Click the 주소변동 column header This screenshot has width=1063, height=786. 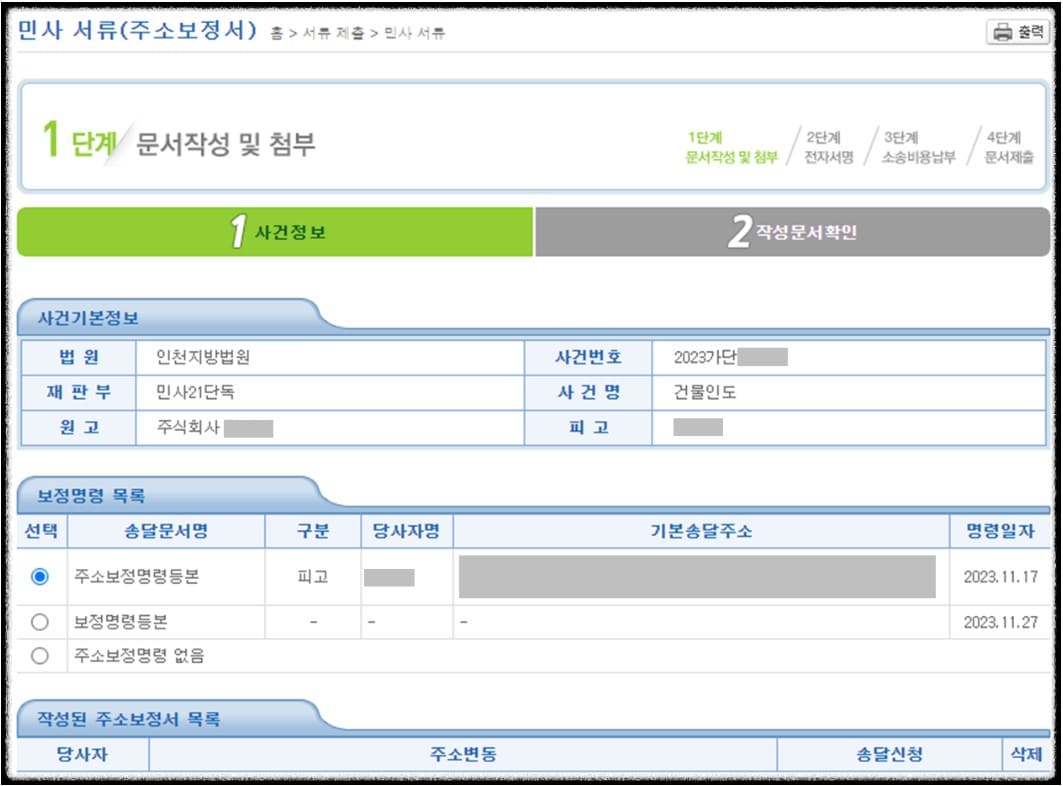coord(463,754)
